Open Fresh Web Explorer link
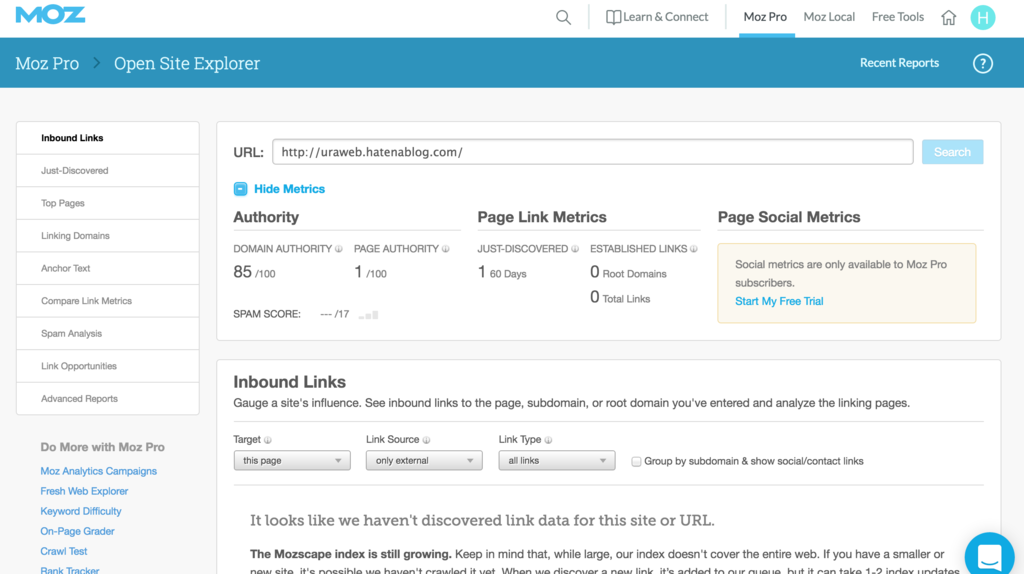This screenshot has width=1024, height=574. [x=84, y=491]
